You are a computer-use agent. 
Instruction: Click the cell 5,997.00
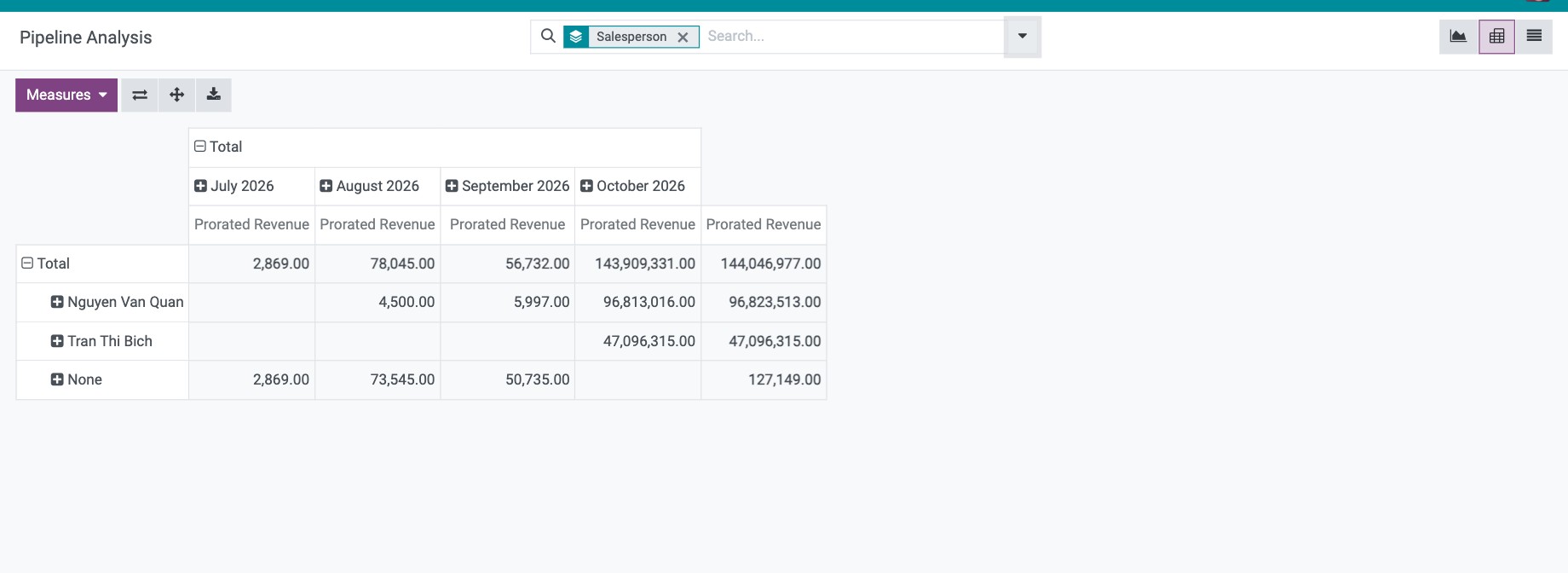[x=508, y=302]
